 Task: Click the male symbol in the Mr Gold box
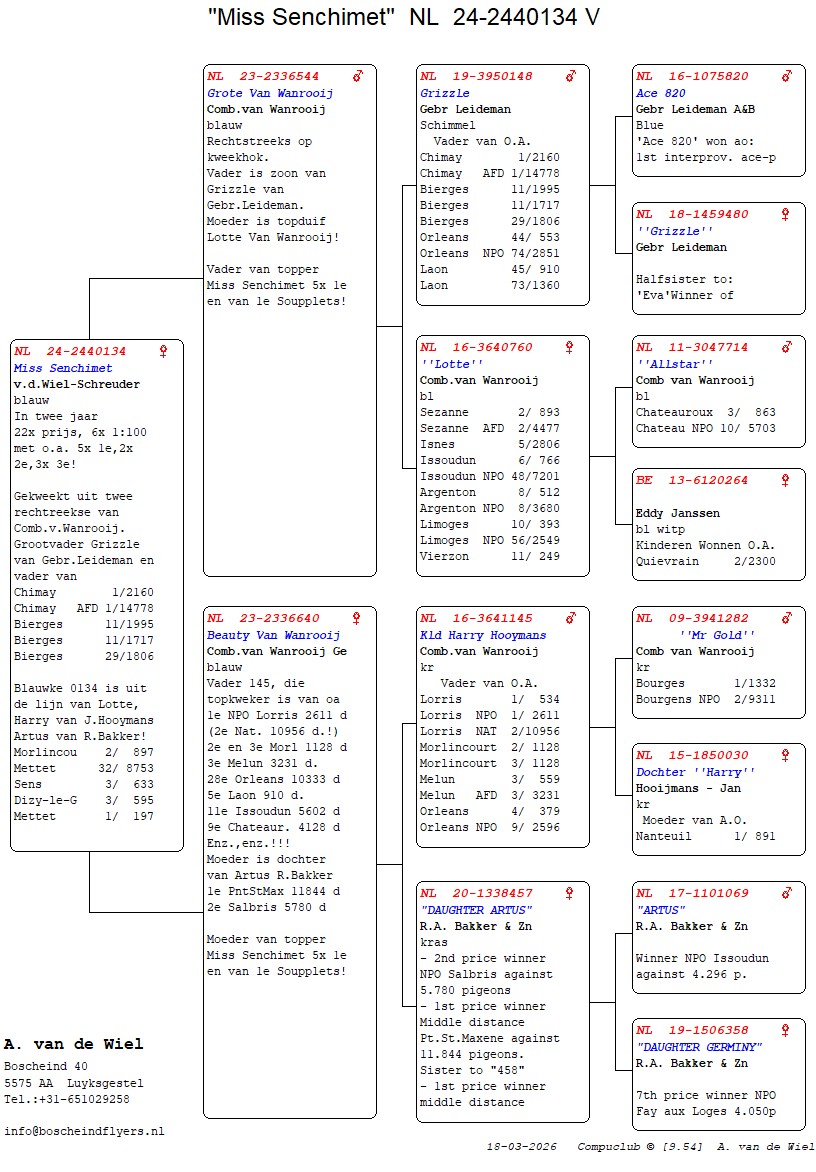(786, 619)
